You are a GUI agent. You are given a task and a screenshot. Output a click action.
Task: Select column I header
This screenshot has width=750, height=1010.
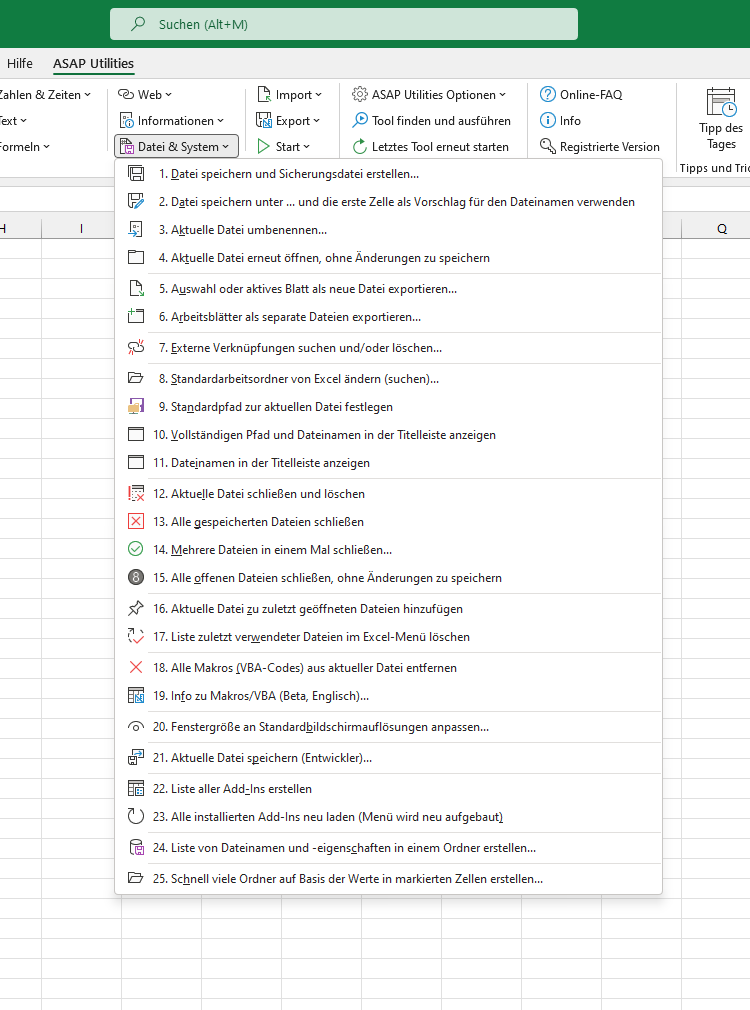pyautogui.click(x=81, y=229)
